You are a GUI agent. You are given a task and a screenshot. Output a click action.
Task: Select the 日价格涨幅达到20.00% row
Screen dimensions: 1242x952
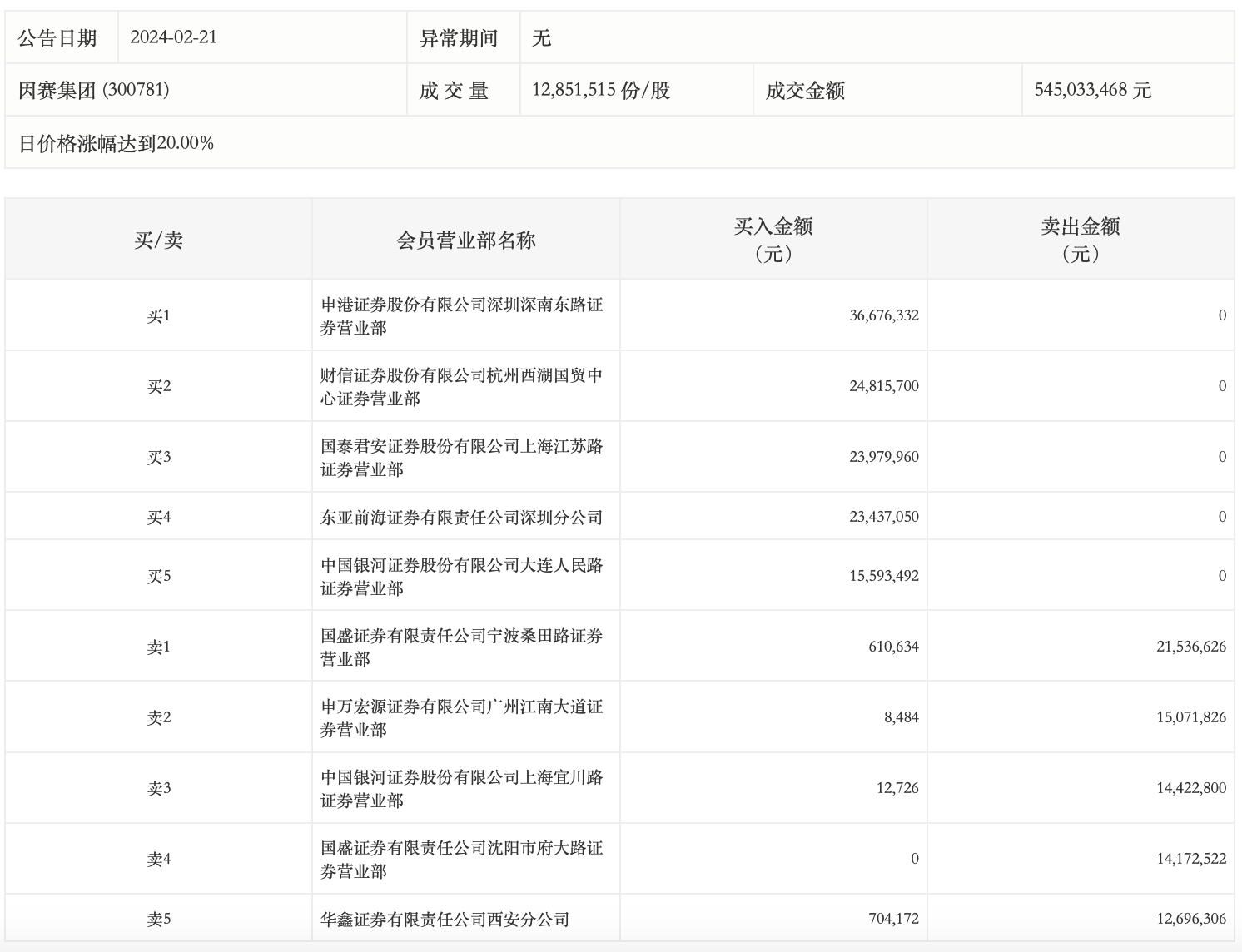[x=116, y=143]
